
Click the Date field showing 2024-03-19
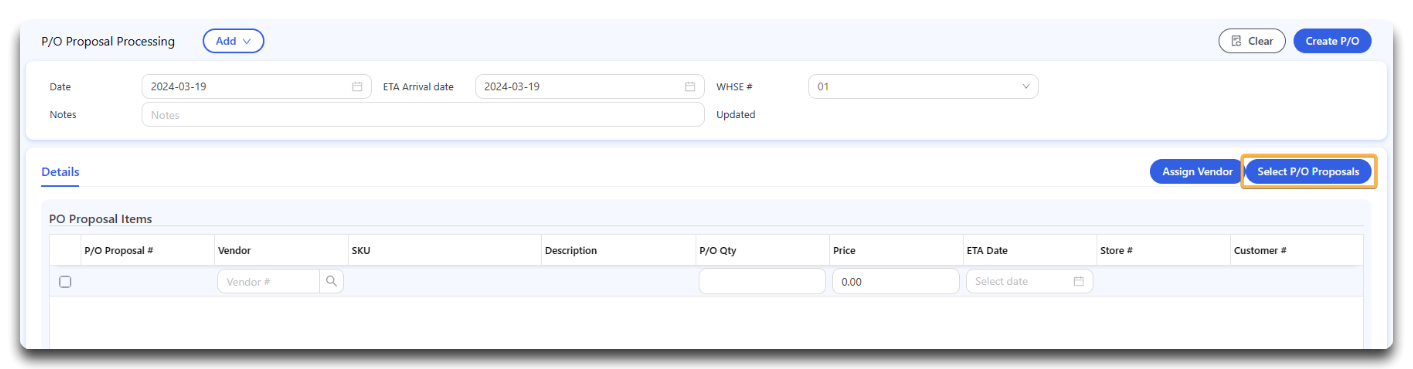click(x=256, y=87)
